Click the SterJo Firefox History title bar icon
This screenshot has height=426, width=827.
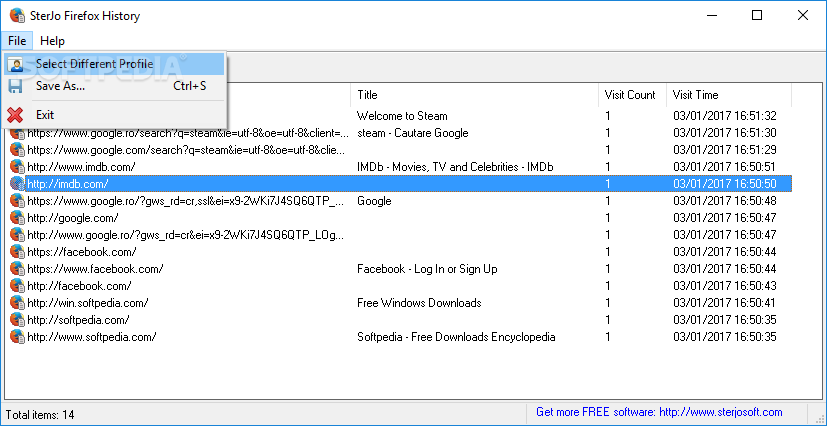pyautogui.click(x=18, y=16)
